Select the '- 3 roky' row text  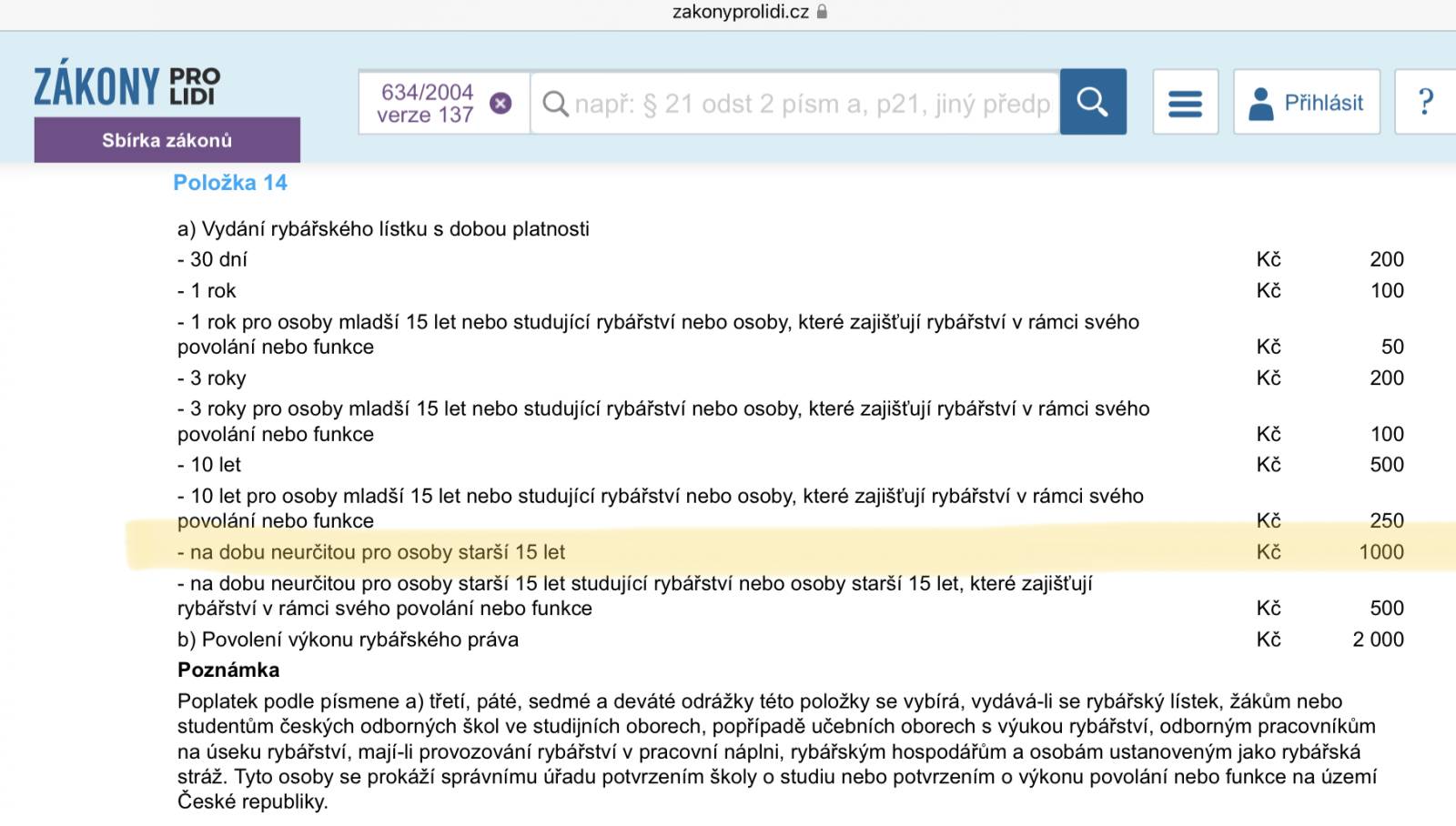212,378
